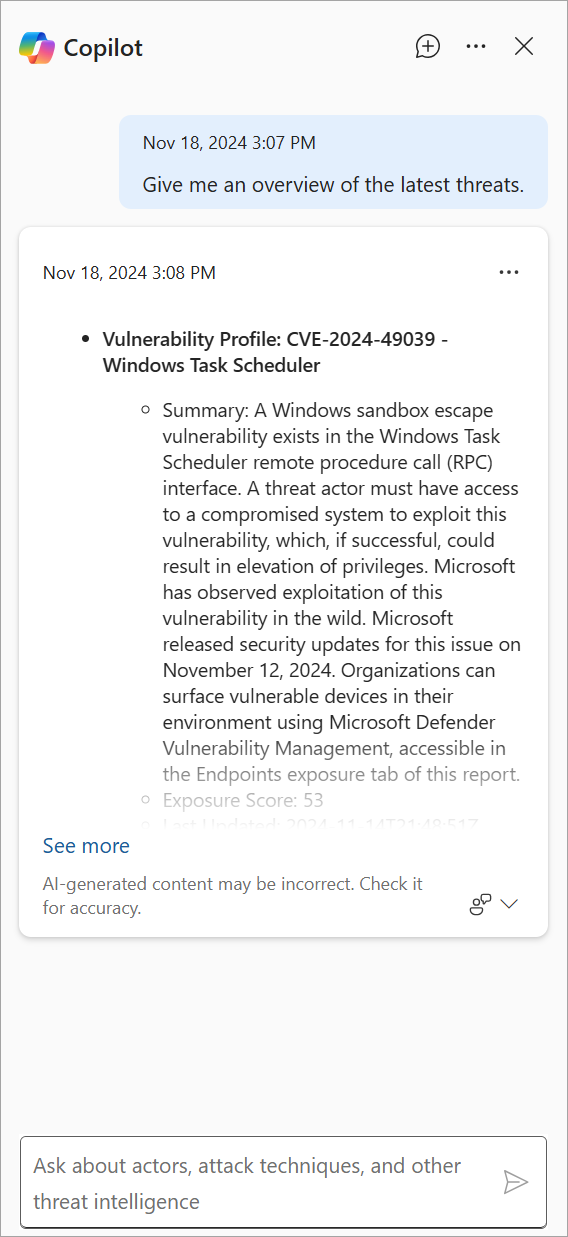Click the Copilot logo icon
The height and width of the screenshot is (1237, 568).
37,47
